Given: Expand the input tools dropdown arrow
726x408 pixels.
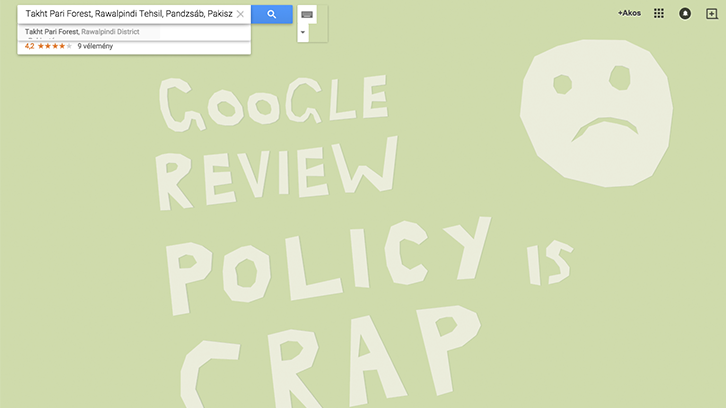Looking at the screenshot, I should 303,32.
